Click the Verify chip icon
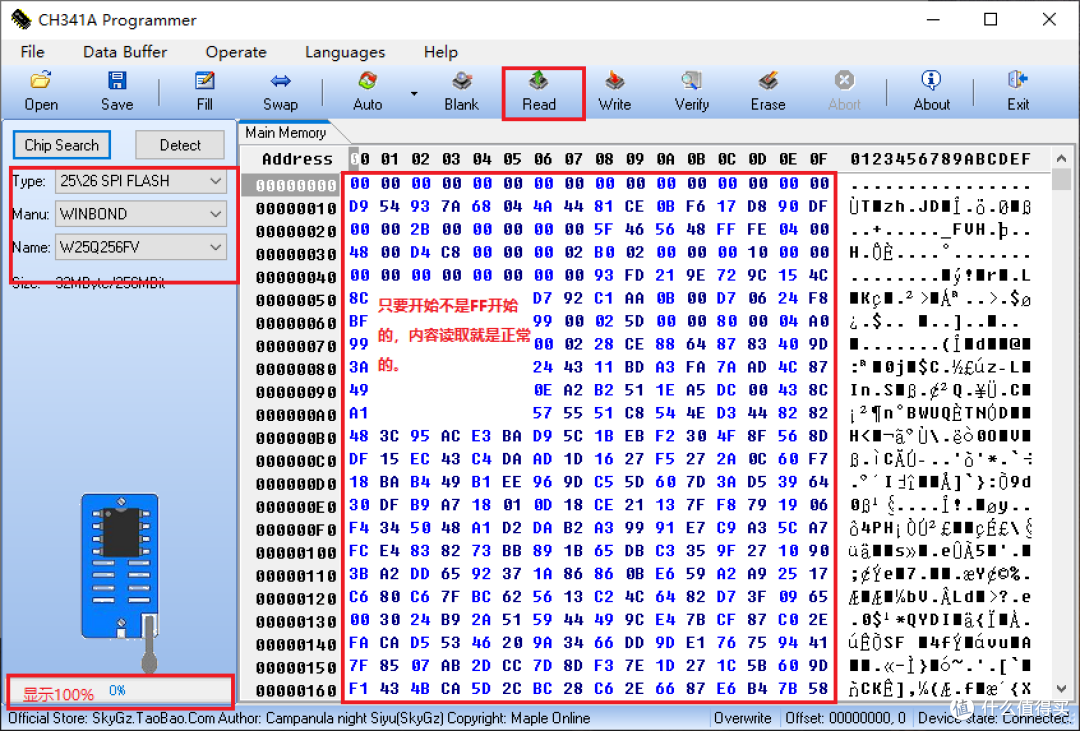The image size is (1080, 731). [x=692, y=91]
